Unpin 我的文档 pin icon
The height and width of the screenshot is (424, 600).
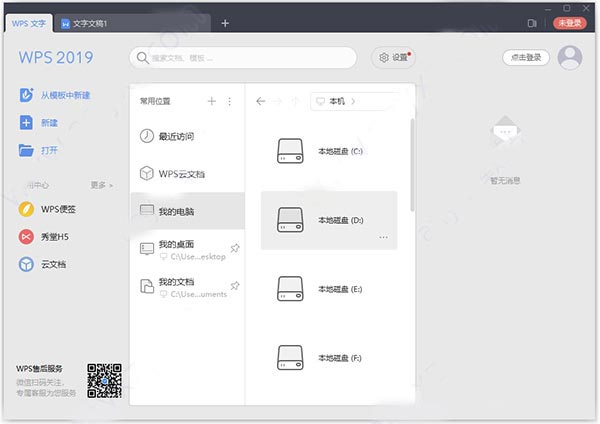click(235, 286)
